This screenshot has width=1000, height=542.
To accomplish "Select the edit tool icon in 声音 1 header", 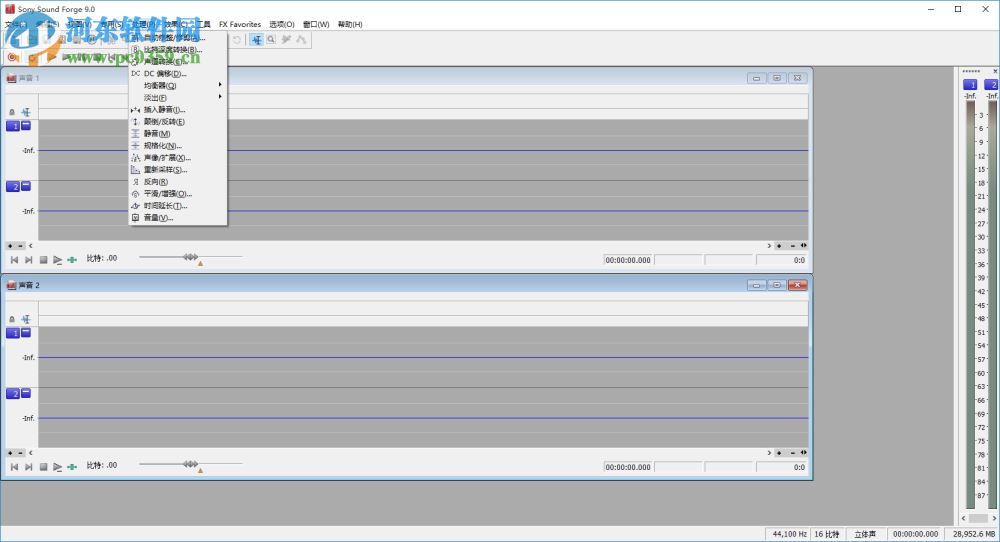I will click(x=26, y=112).
